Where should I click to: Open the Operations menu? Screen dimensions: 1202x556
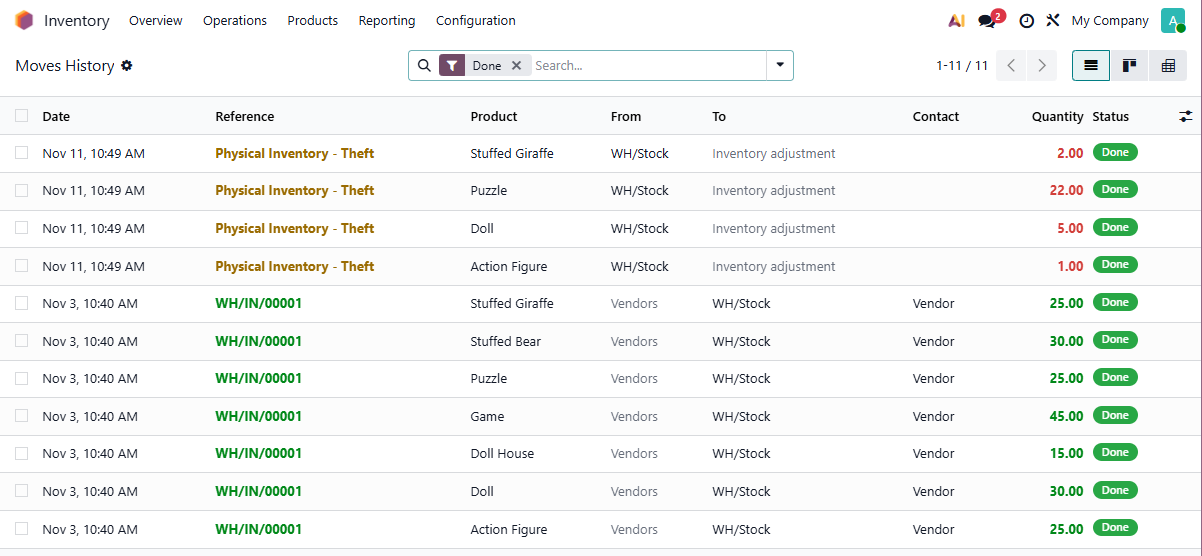tap(235, 21)
